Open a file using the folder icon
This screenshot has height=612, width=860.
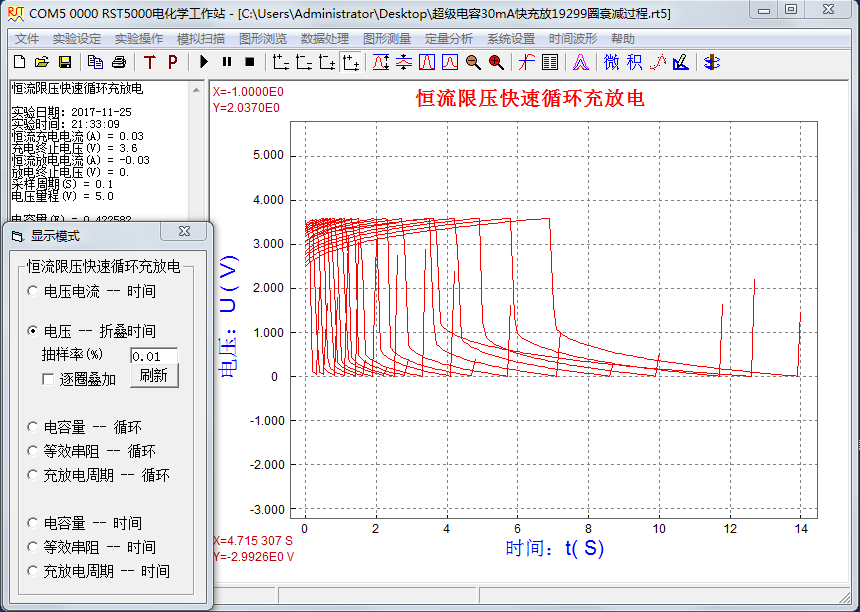(x=42, y=62)
